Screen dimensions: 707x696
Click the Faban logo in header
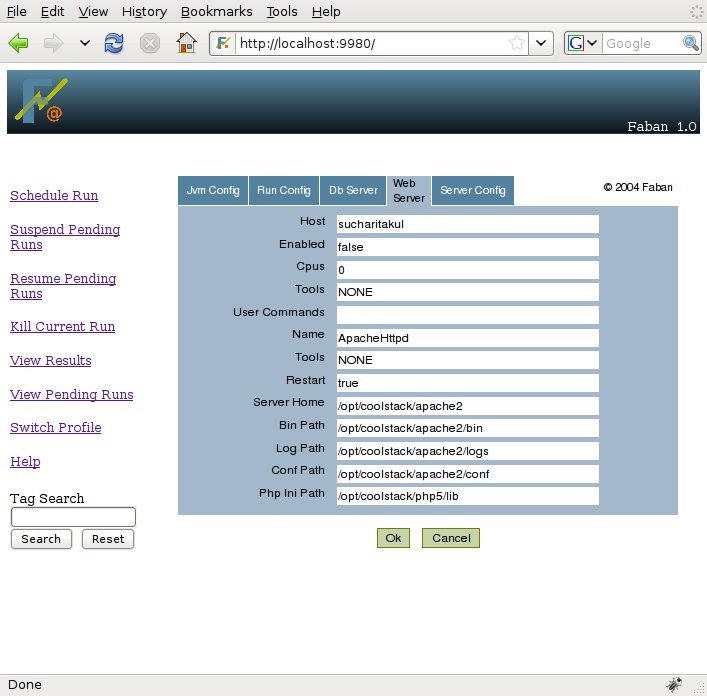coord(41,101)
